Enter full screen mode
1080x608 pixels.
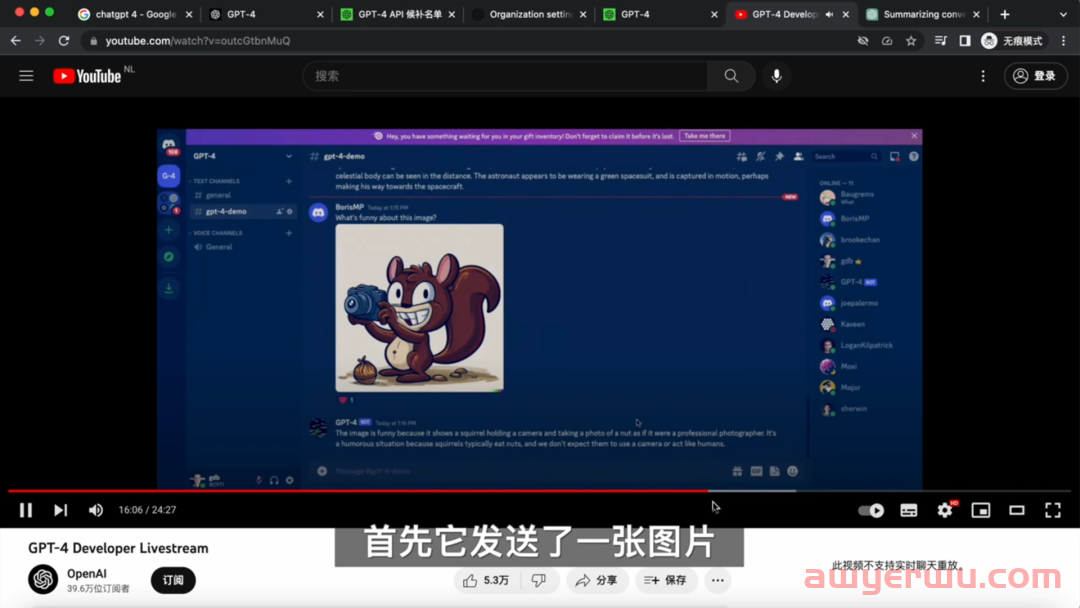(x=1052, y=510)
